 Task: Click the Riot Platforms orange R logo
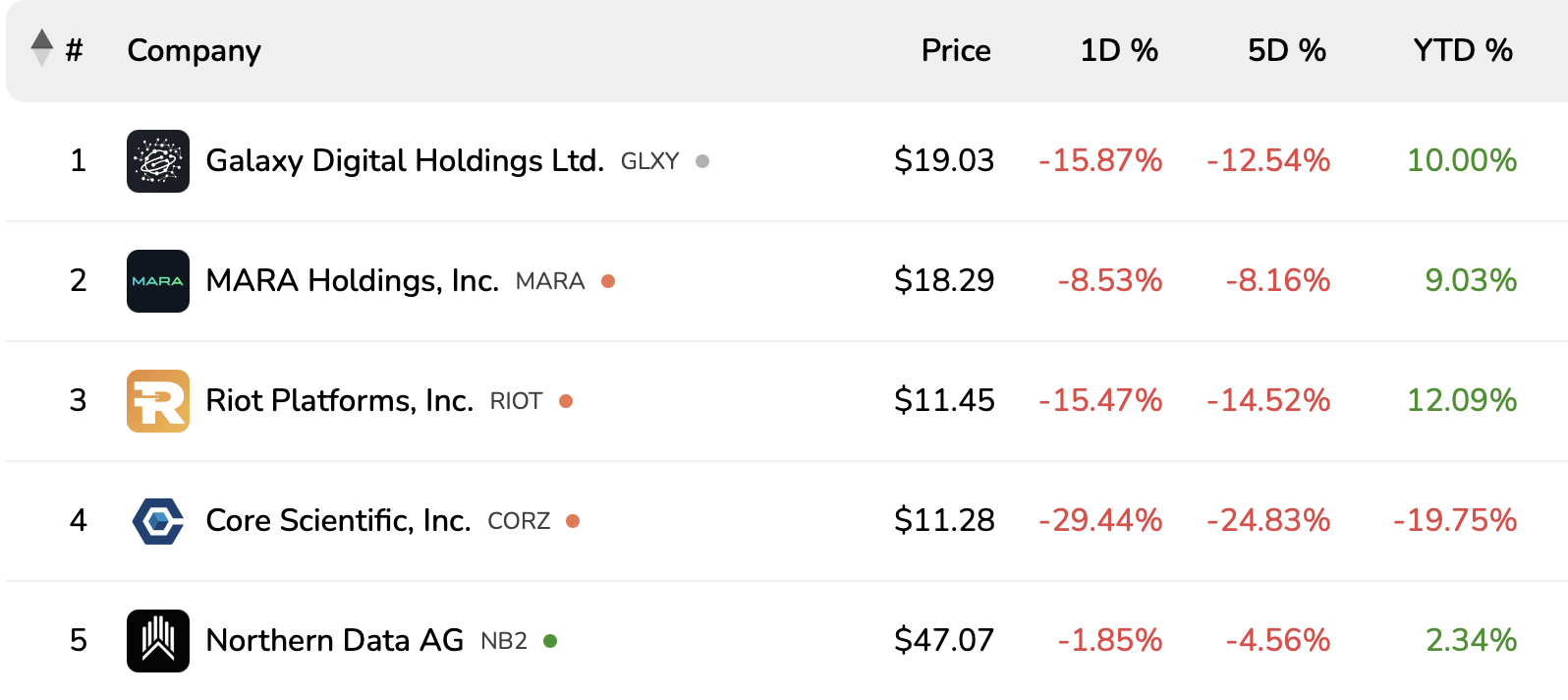click(x=157, y=401)
